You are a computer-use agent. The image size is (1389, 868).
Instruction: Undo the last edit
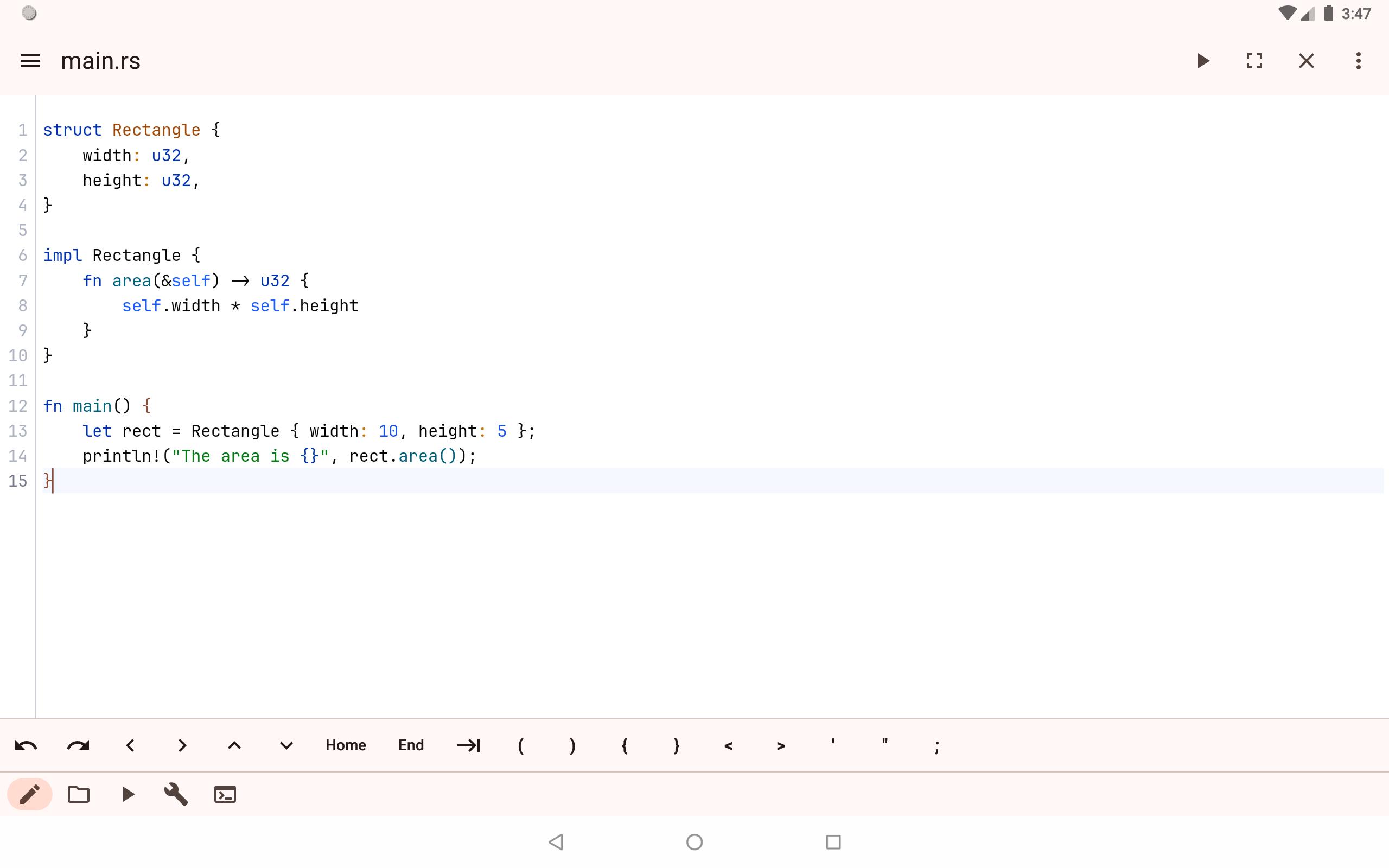pyautogui.click(x=26, y=745)
